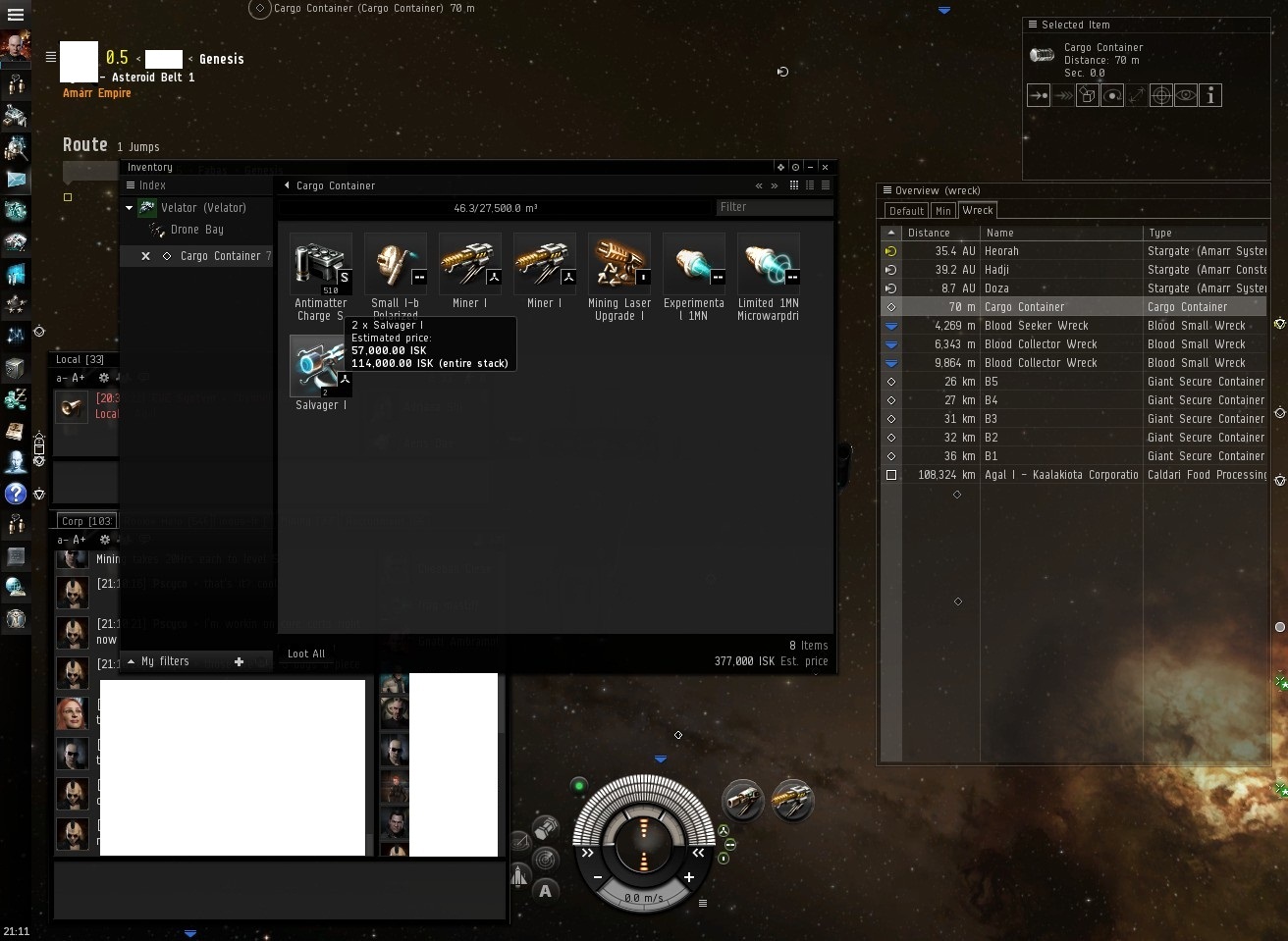This screenshot has height=941, width=1288.
Task: Open cargo icon in Selected Item panel
Action: (1088, 95)
